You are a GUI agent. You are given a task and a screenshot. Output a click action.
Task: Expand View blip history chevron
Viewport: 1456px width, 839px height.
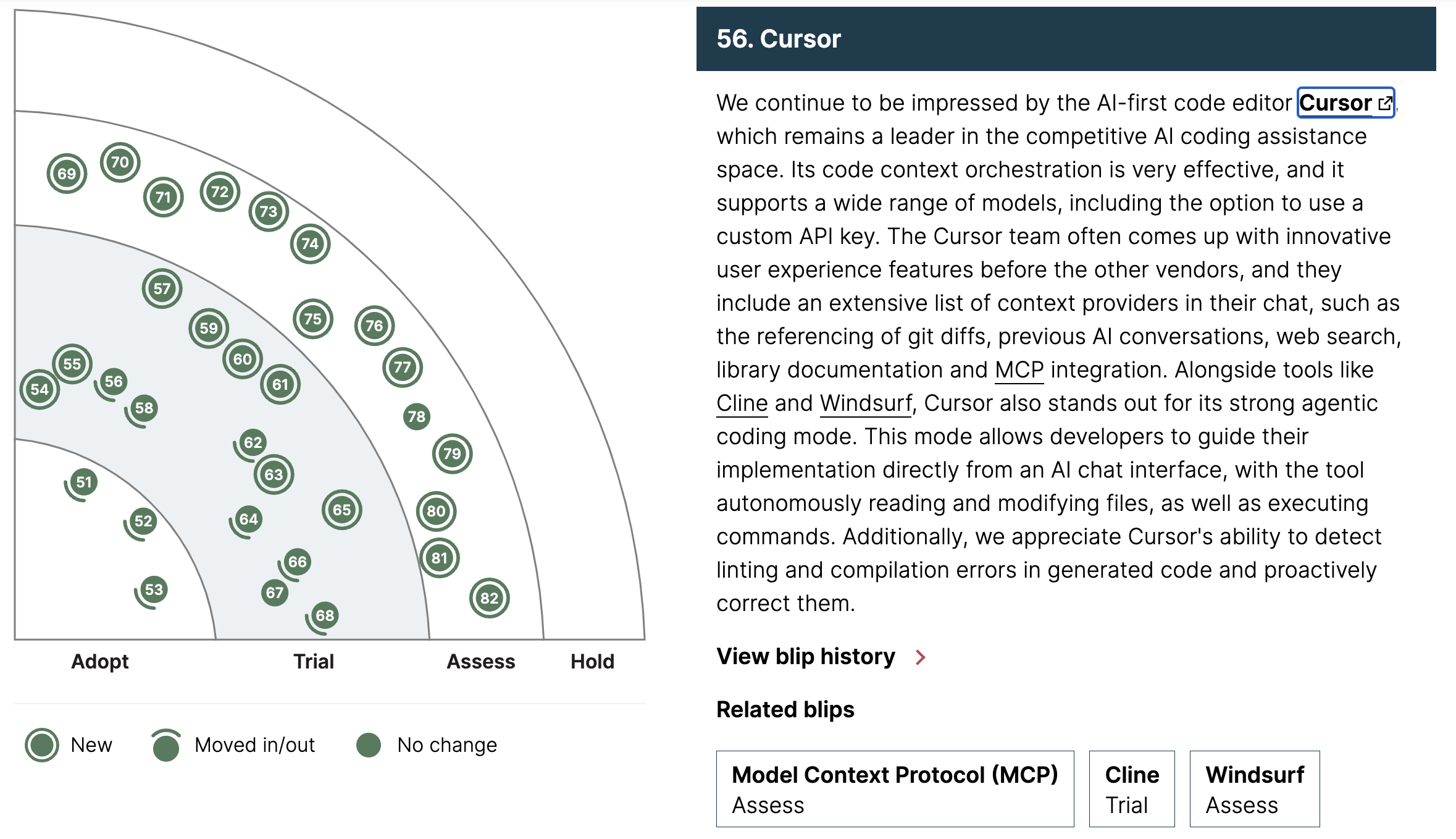pos(921,657)
